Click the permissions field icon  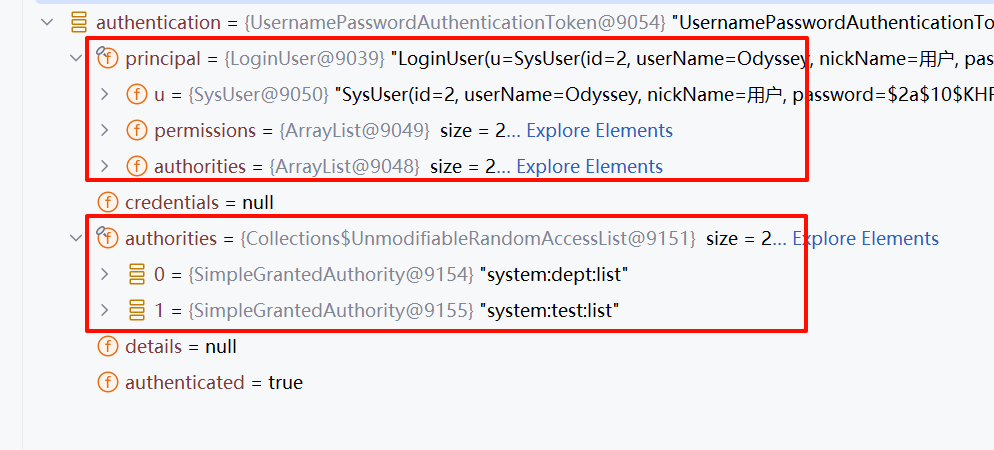[136, 131]
